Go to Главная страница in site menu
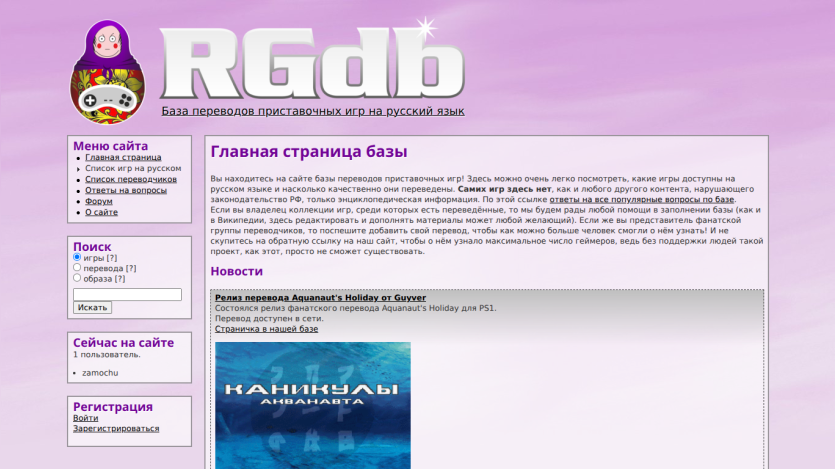 click(x=123, y=157)
